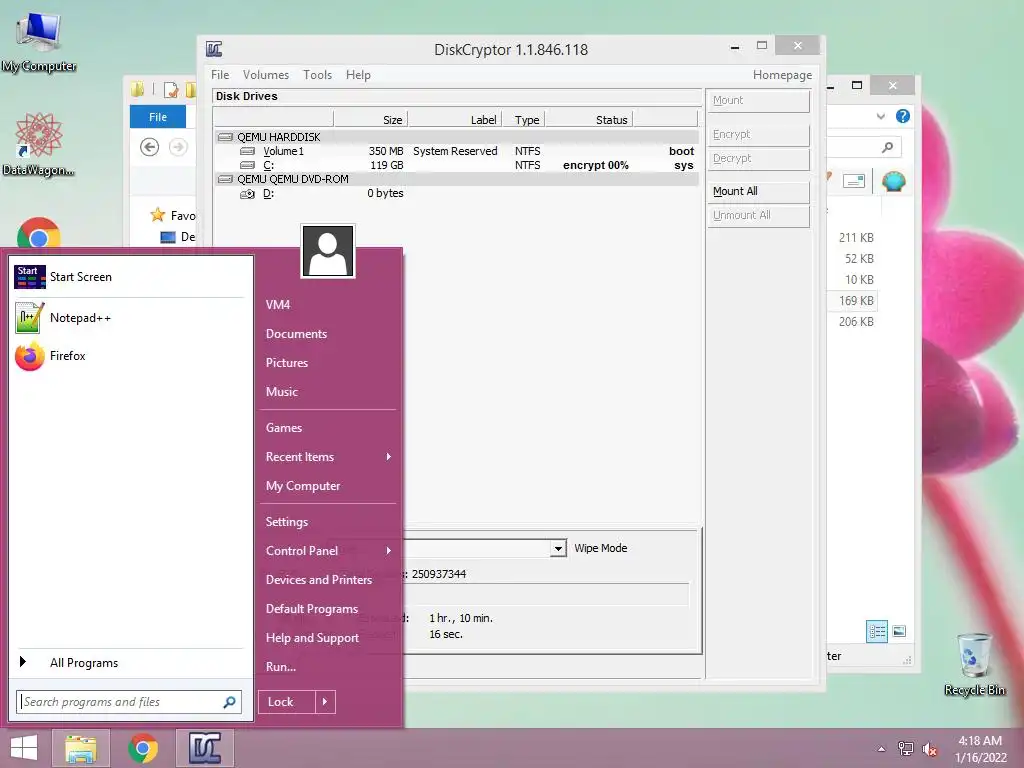This screenshot has width=1024, height=768.
Task: Open Default Programs
Action: click(312, 609)
